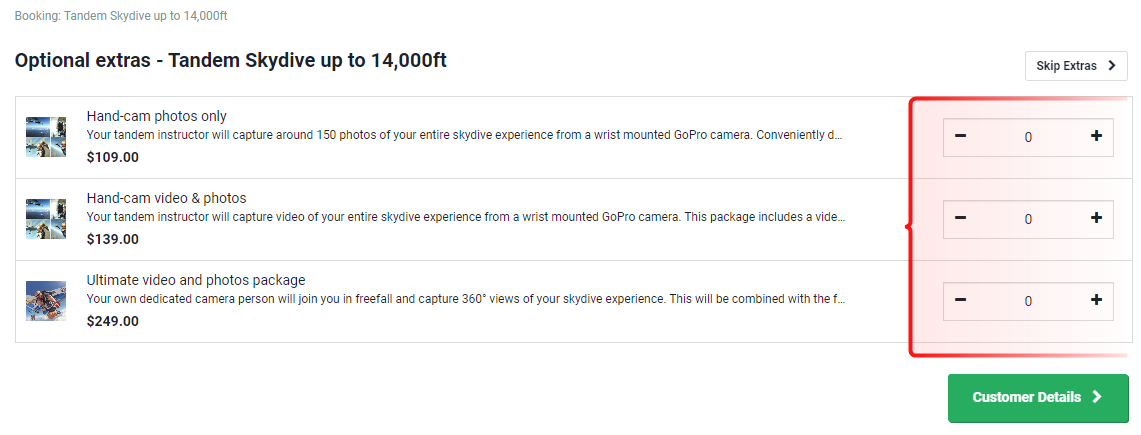Click minus for Hand-cam video & photos
The image size is (1141, 435).
tap(961, 218)
